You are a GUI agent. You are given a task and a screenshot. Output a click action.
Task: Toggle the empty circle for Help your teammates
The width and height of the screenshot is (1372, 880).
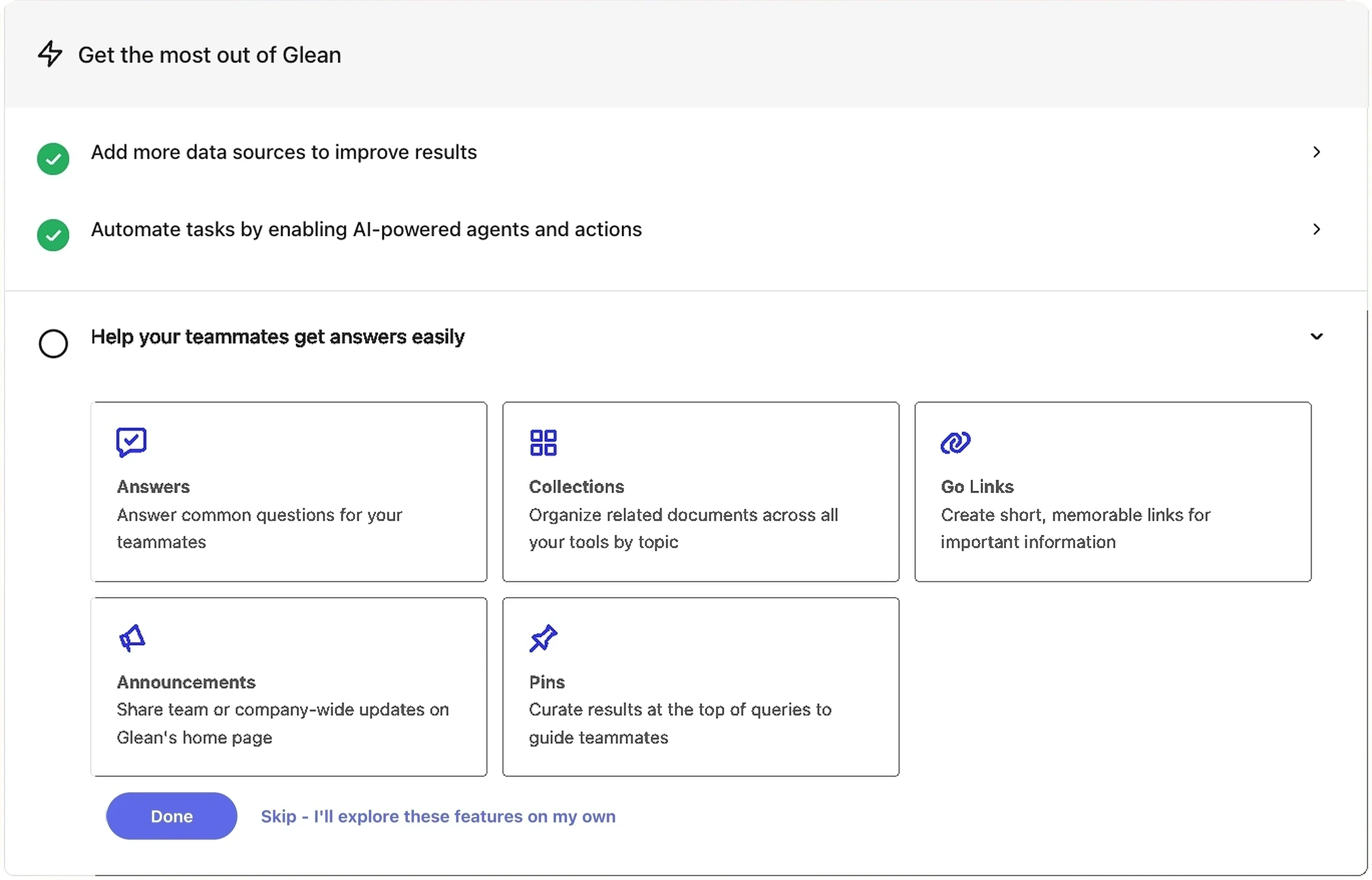pos(53,344)
